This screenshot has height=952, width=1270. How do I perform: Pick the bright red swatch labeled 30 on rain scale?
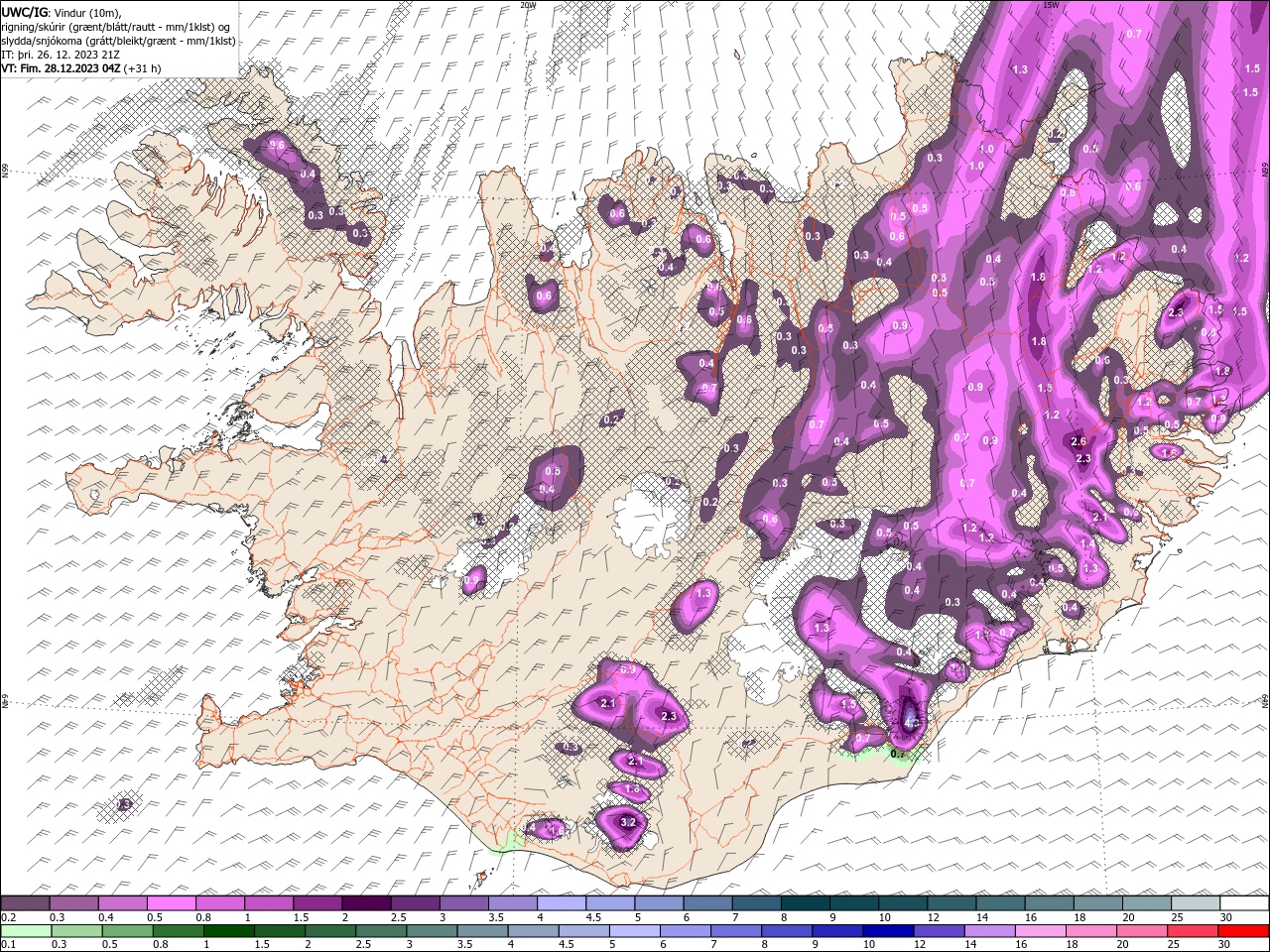1244,931
